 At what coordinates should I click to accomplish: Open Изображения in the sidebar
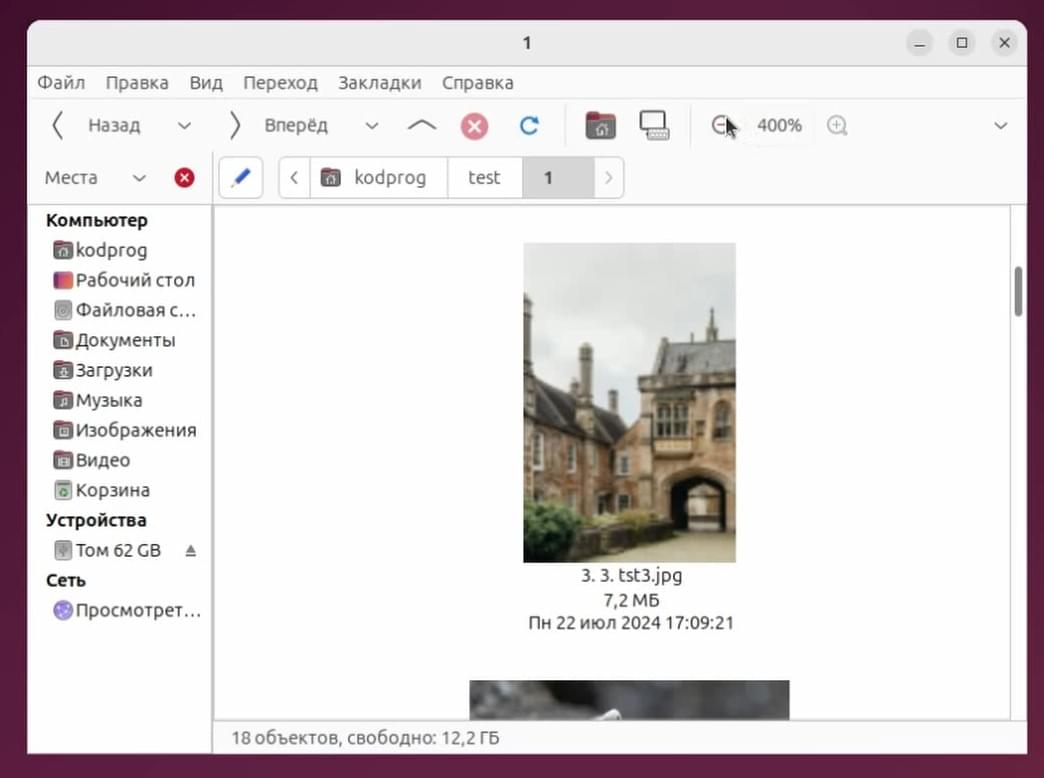[x=125, y=430]
